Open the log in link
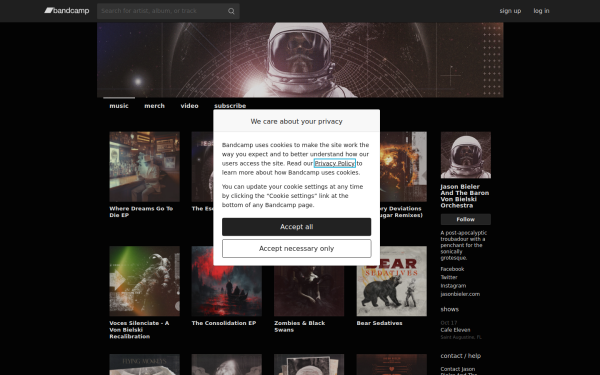This screenshot has width=600, height=375. tap(541, 11)
